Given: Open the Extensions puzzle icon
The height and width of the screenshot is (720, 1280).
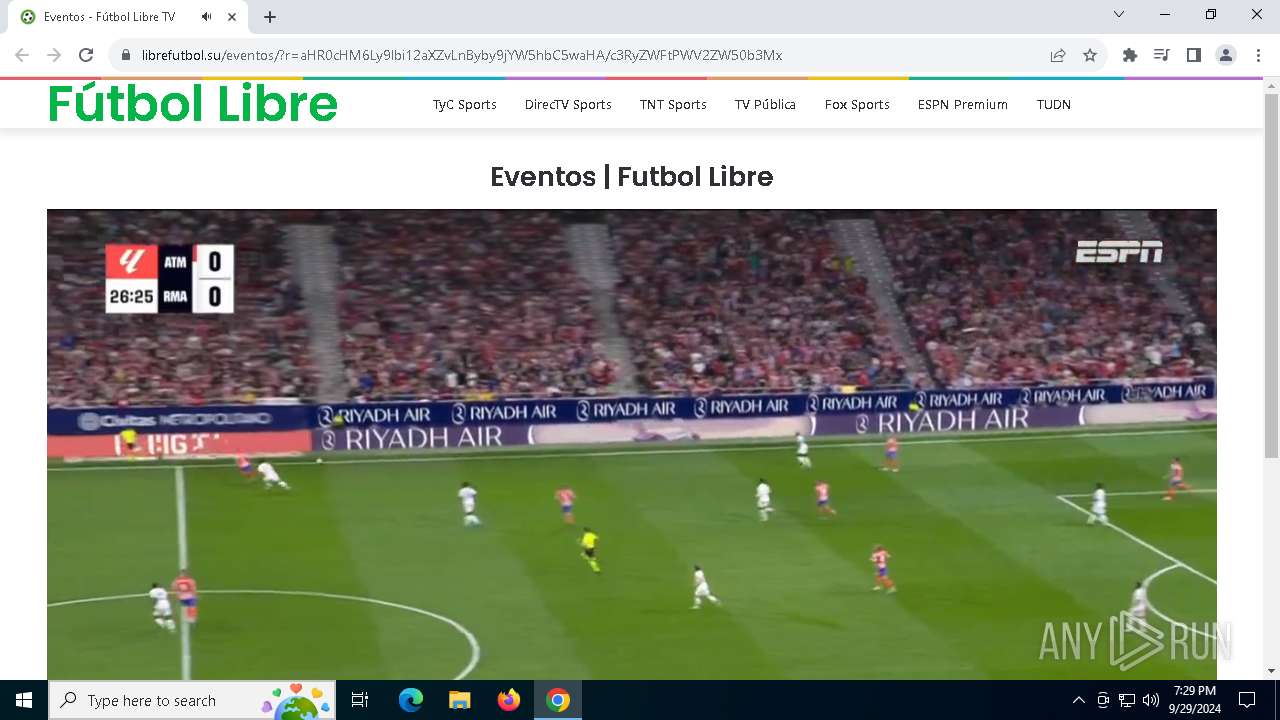Looking at the screenshot, I should (x=1130, y=55).
